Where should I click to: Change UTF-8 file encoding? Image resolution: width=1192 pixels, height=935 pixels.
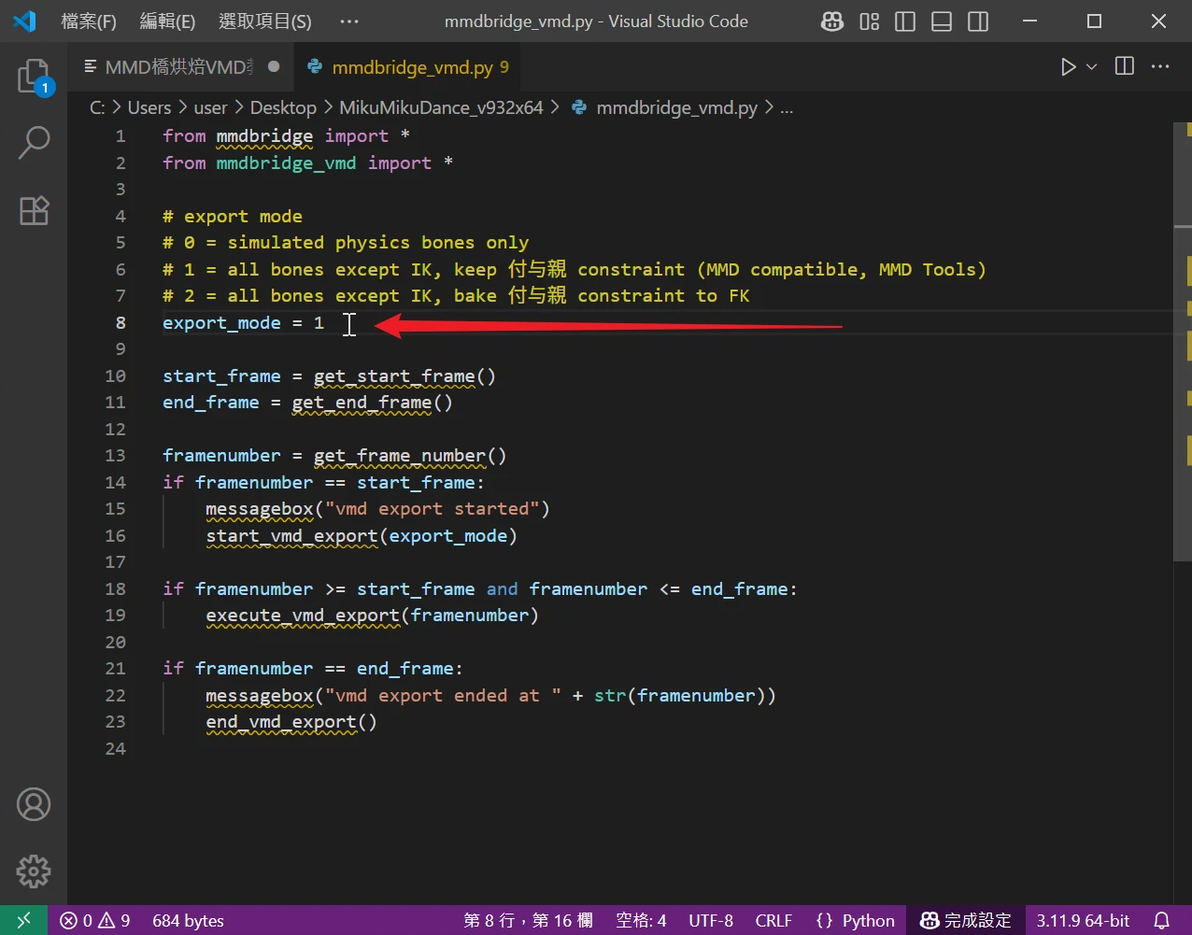711,921
